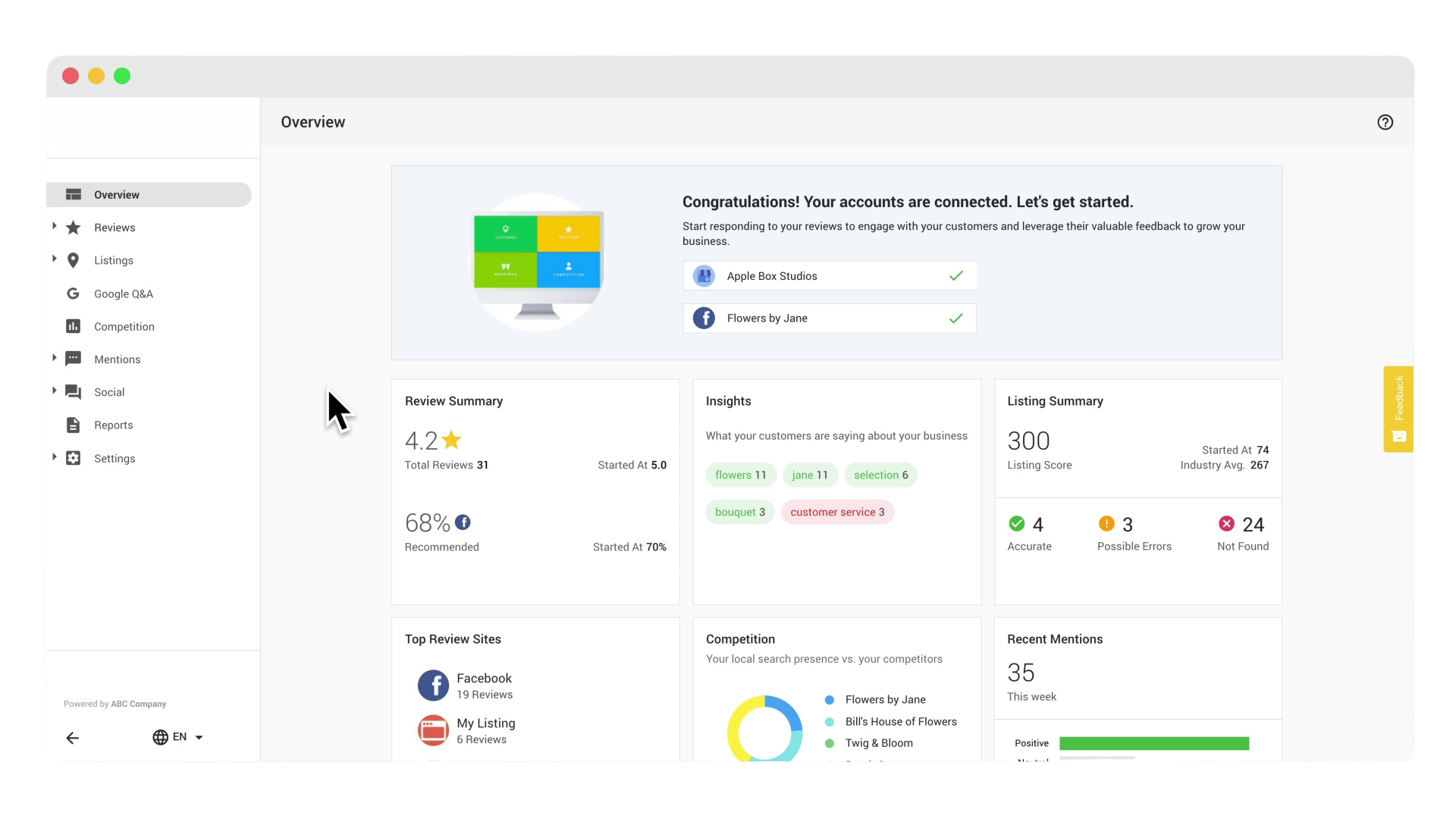Open the yellow Feedback tab

point(1398,409)
